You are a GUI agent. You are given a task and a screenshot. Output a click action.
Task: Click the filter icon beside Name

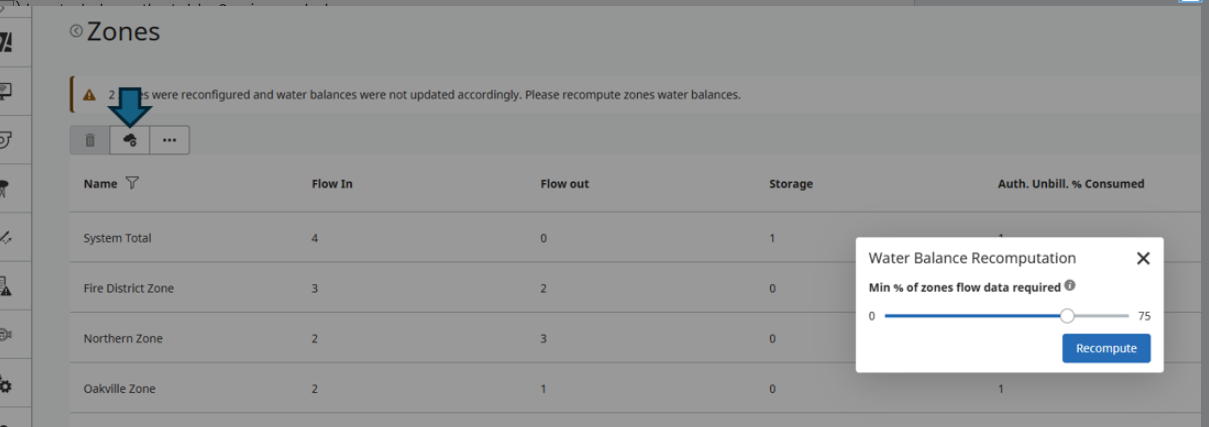pyautogui.click(x=133, y=184)
